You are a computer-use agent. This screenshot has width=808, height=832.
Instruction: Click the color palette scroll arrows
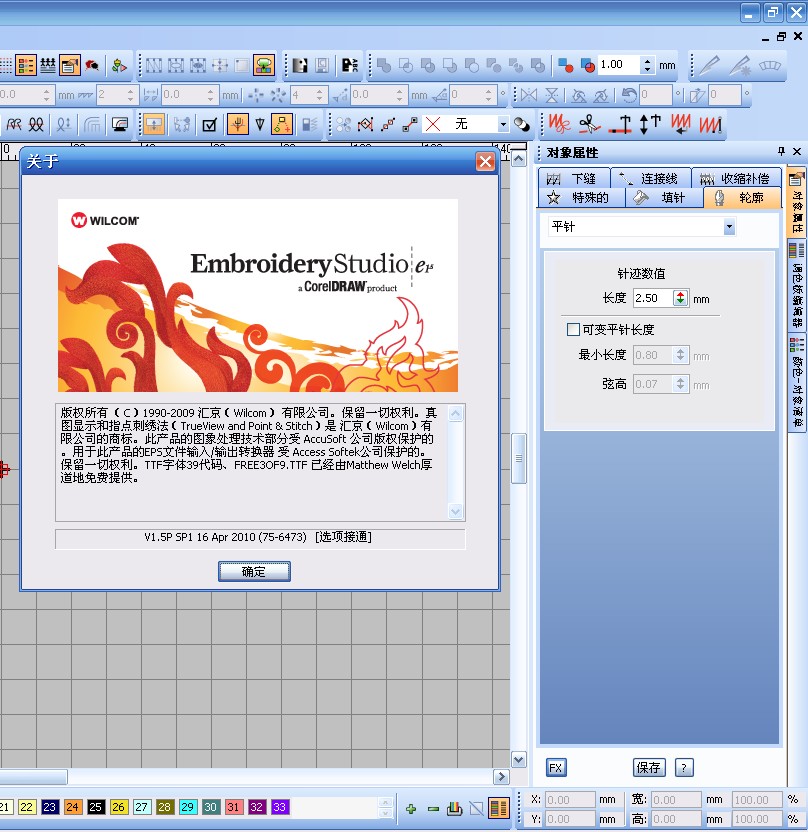tap(386, 808)
